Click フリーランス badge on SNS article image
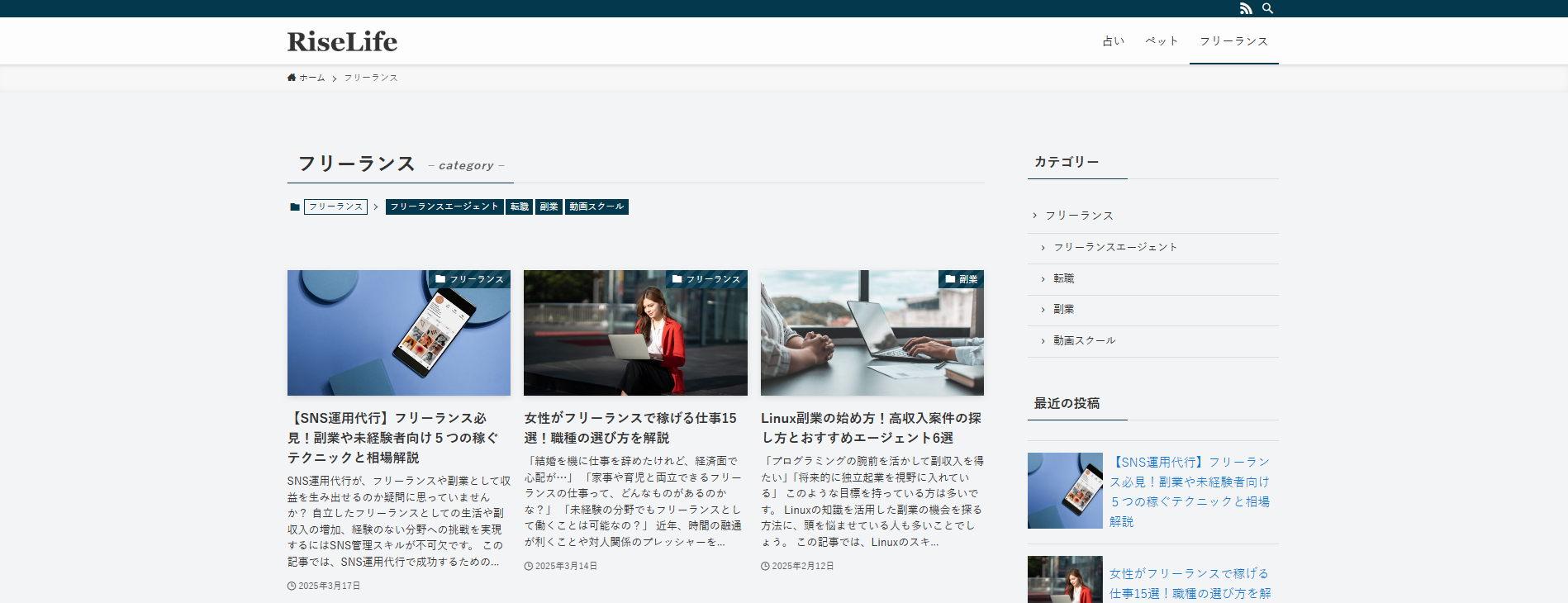The image size is (1568, 603). point(469,279)
